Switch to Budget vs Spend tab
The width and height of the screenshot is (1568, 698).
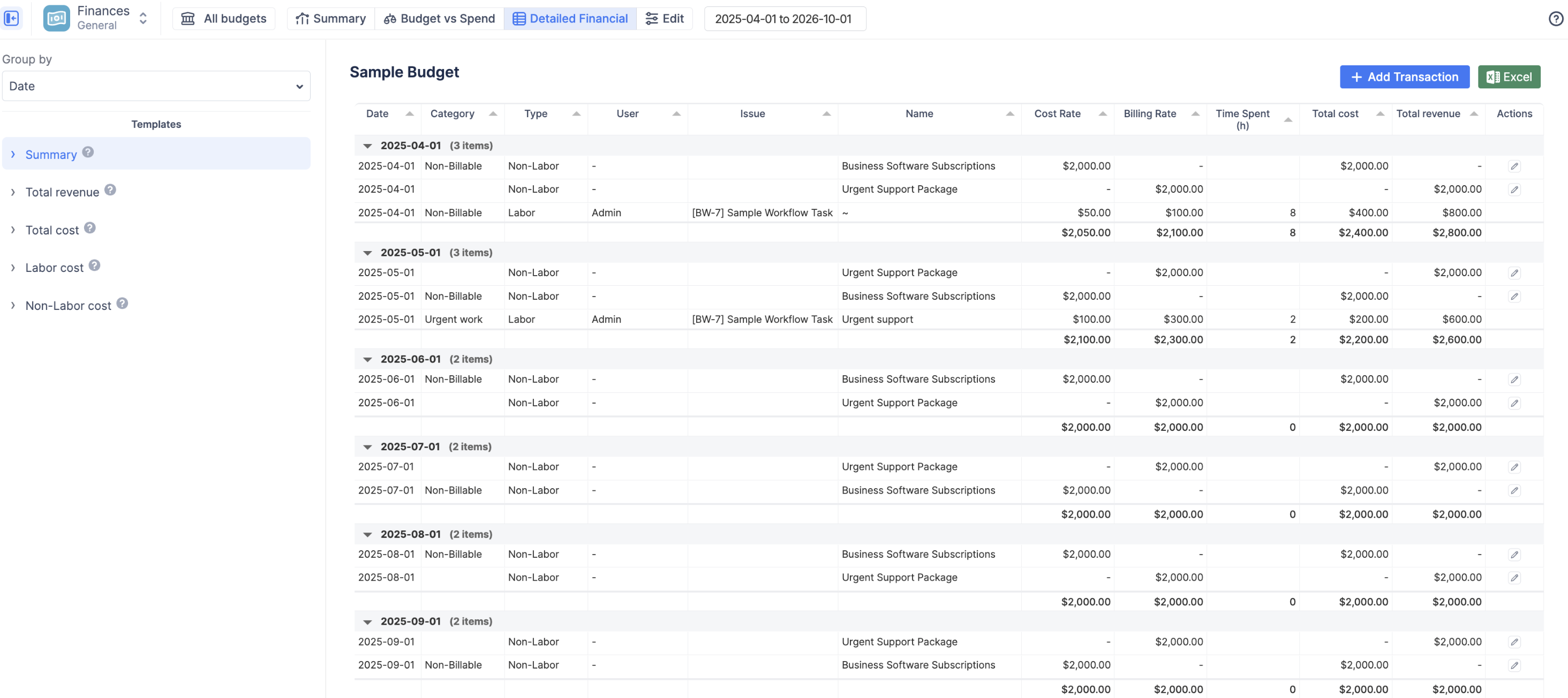[439, 18]
